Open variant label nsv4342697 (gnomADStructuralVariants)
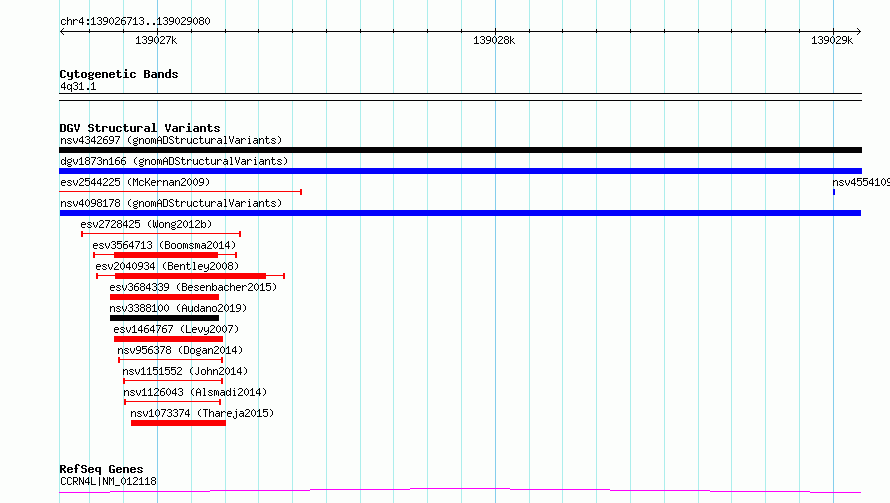The width and height of the screenshot is (890, 503). pyautogui.click(x=171, y=140)
